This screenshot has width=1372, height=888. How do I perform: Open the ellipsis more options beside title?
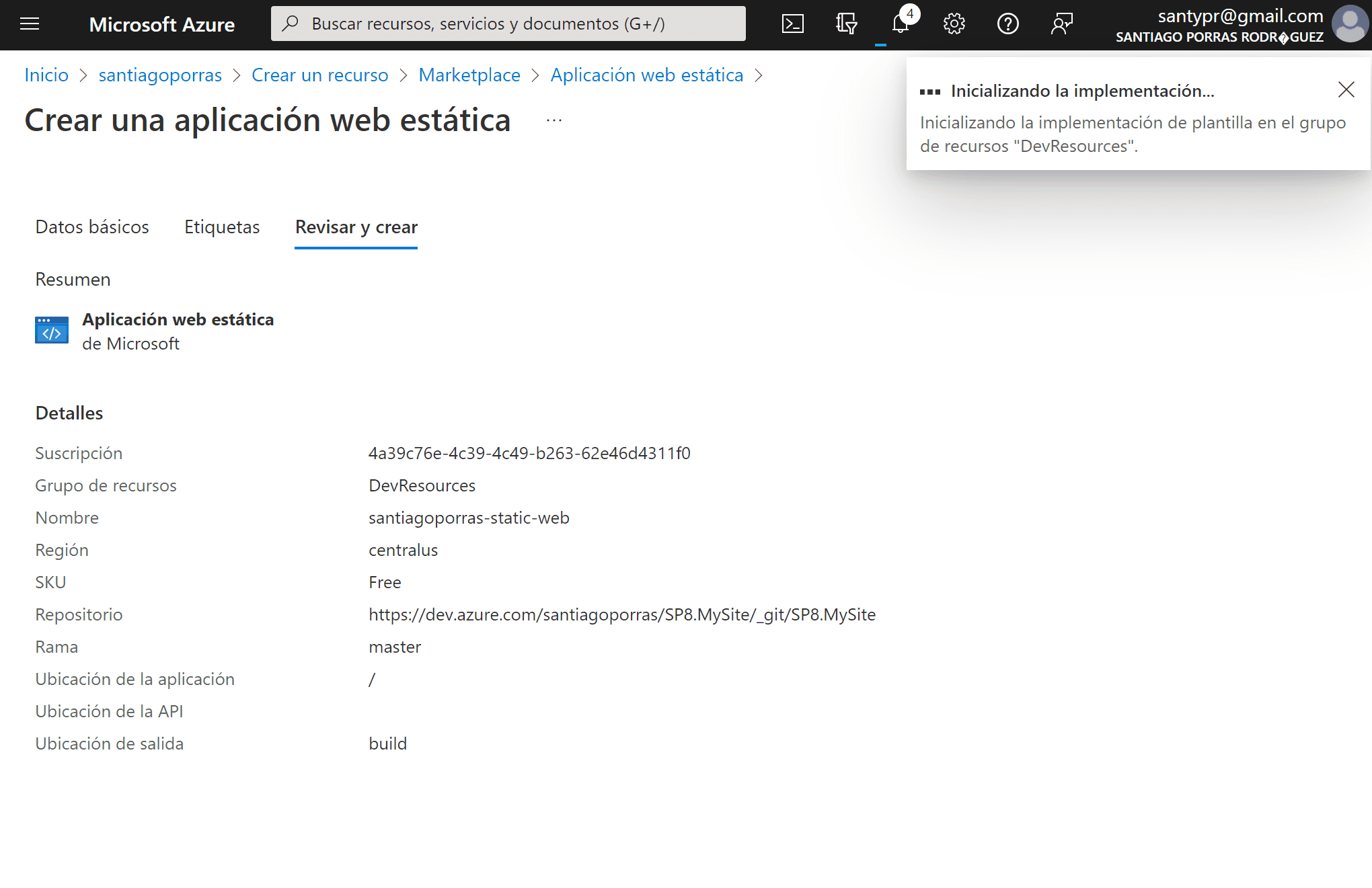(x=554, y=120)
